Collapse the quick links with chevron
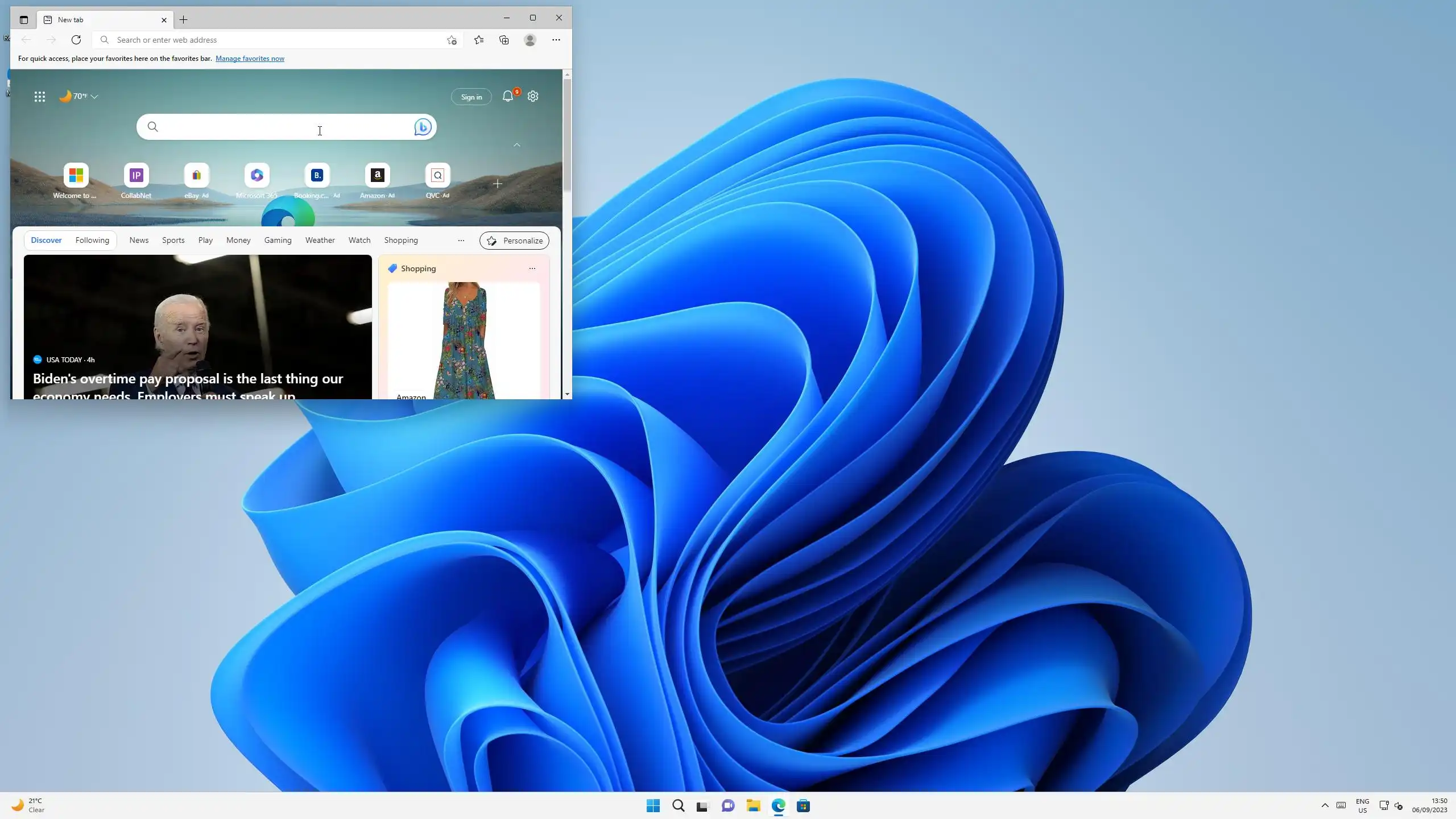The width and height of the screenshot is (1456, 819). [516, 145]
